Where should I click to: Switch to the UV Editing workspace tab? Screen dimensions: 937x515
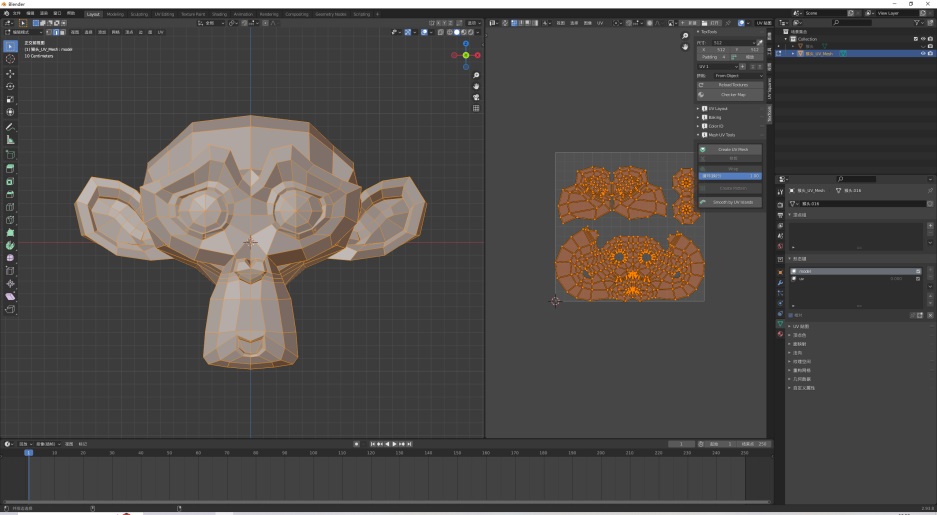[163, 14]
